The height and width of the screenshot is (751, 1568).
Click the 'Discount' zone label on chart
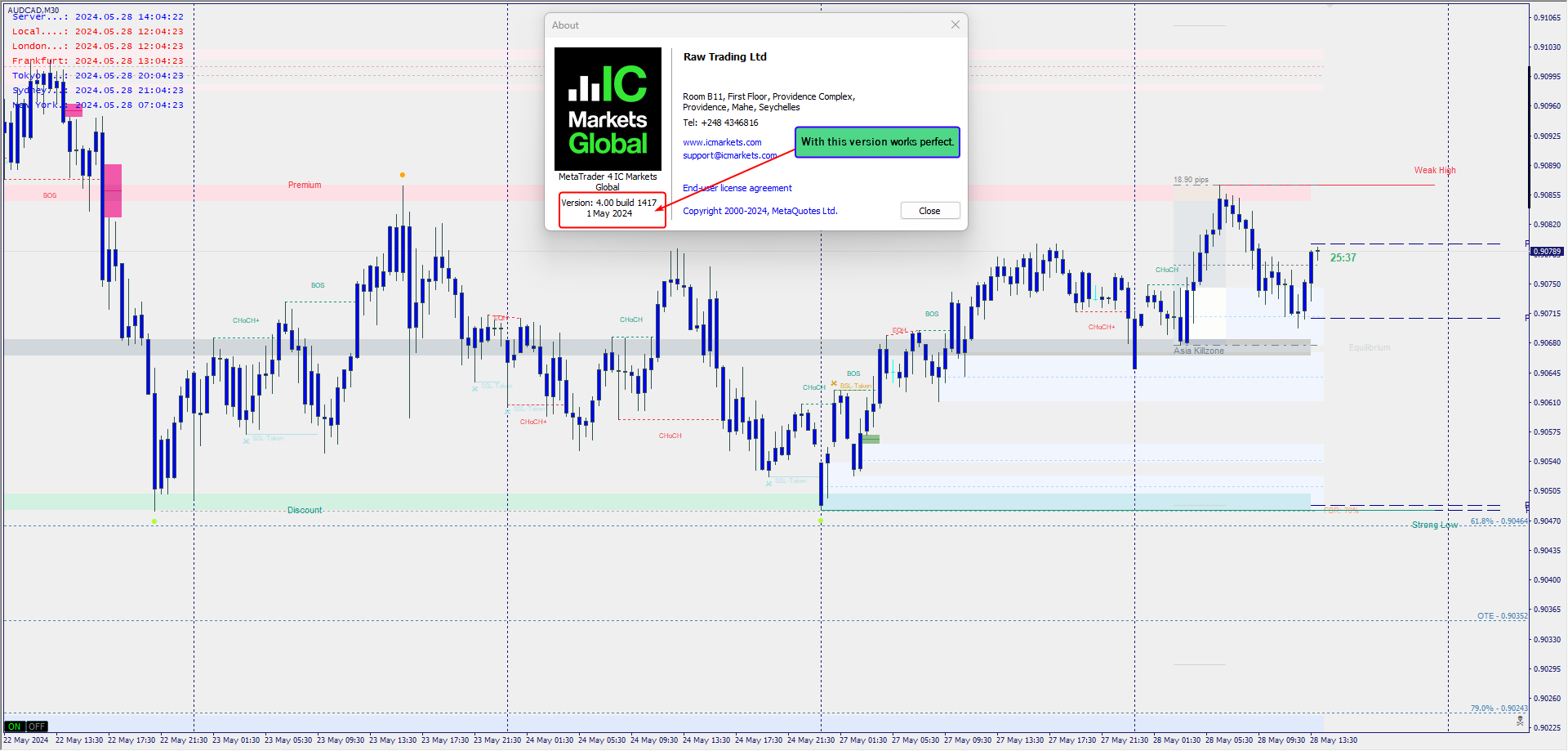[x=305, y=510]
